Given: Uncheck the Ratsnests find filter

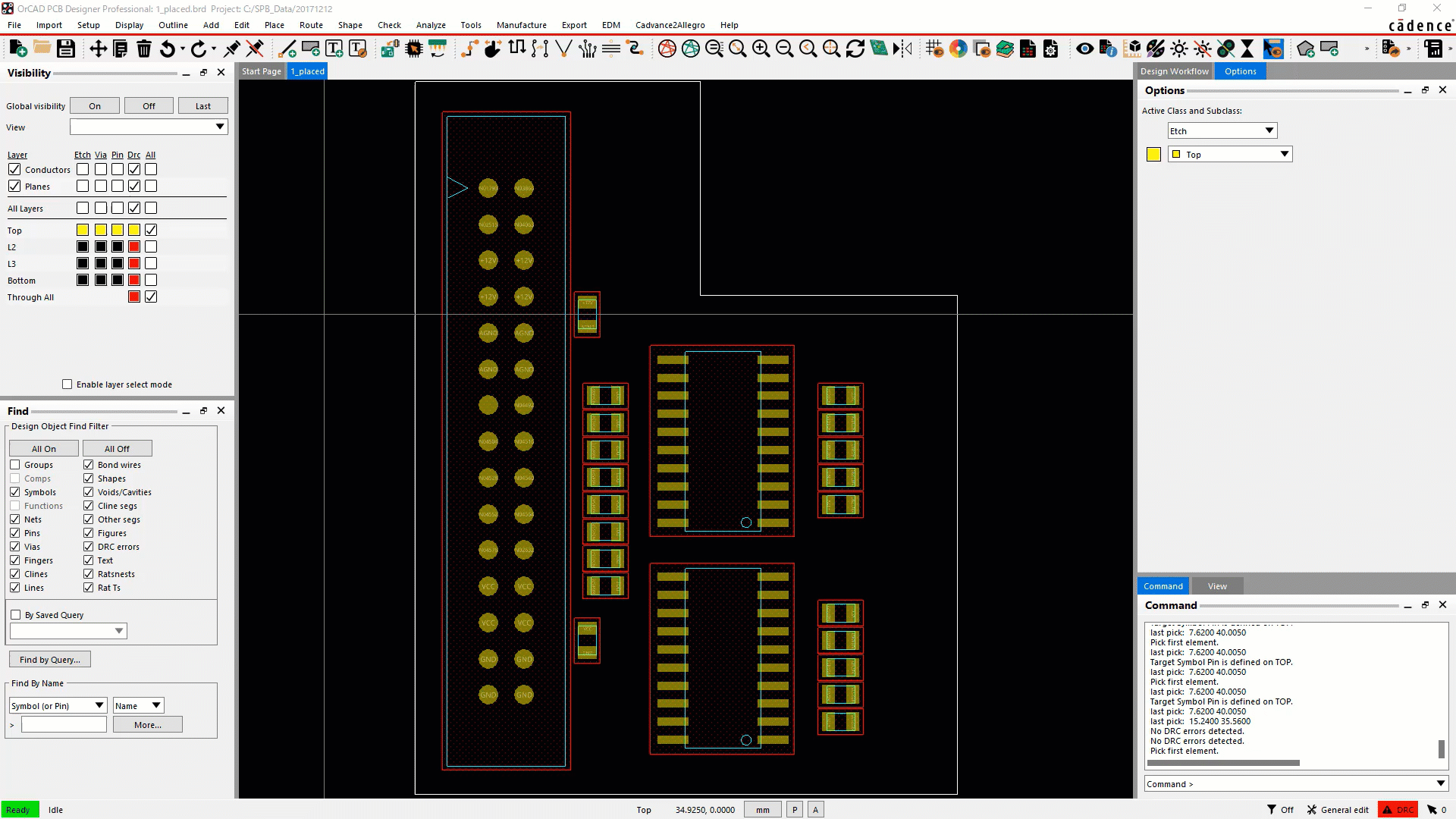Looking at the screenshot, I should (89, 574).
